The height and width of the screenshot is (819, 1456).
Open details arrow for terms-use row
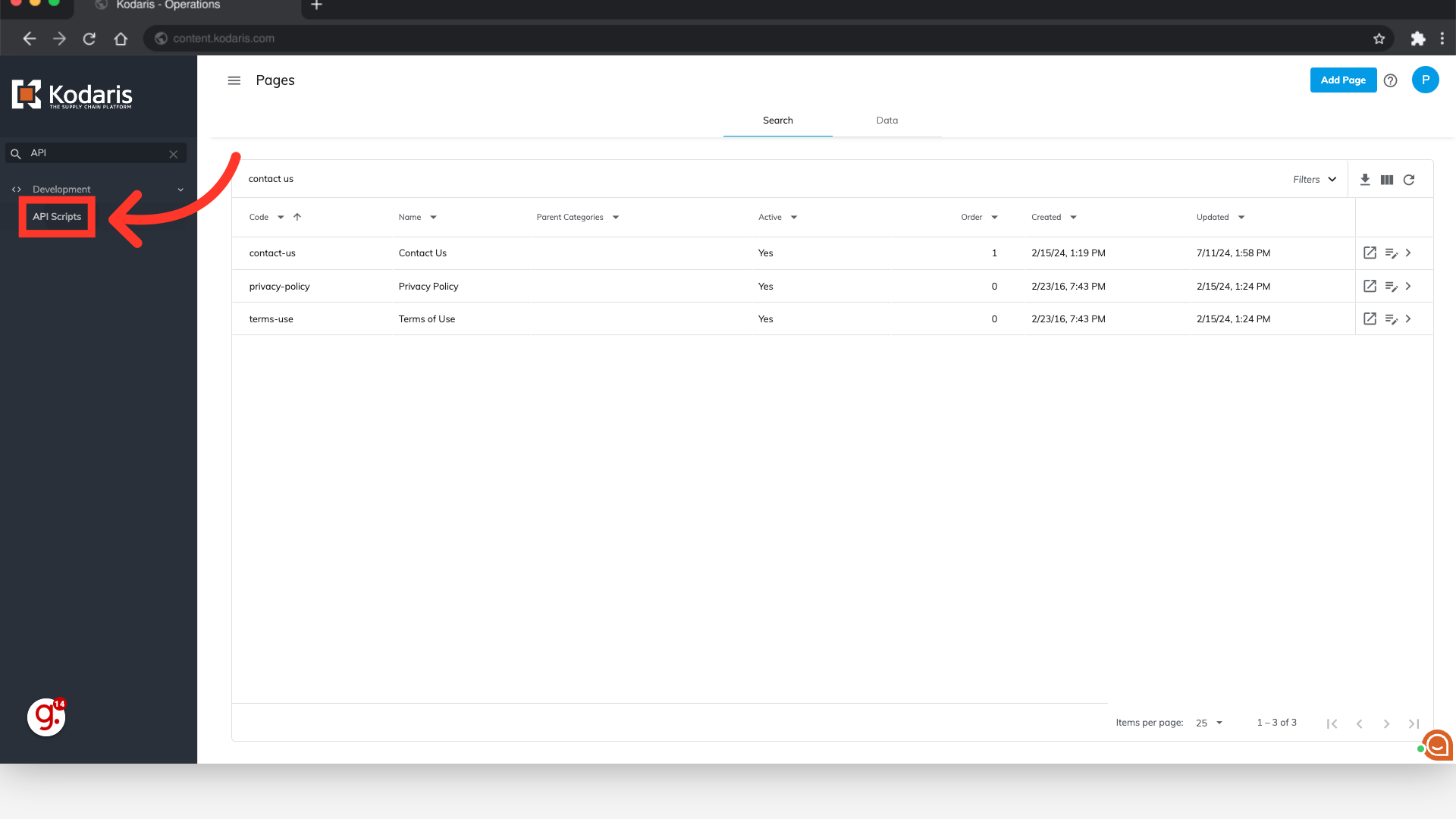click(1408, 319)
